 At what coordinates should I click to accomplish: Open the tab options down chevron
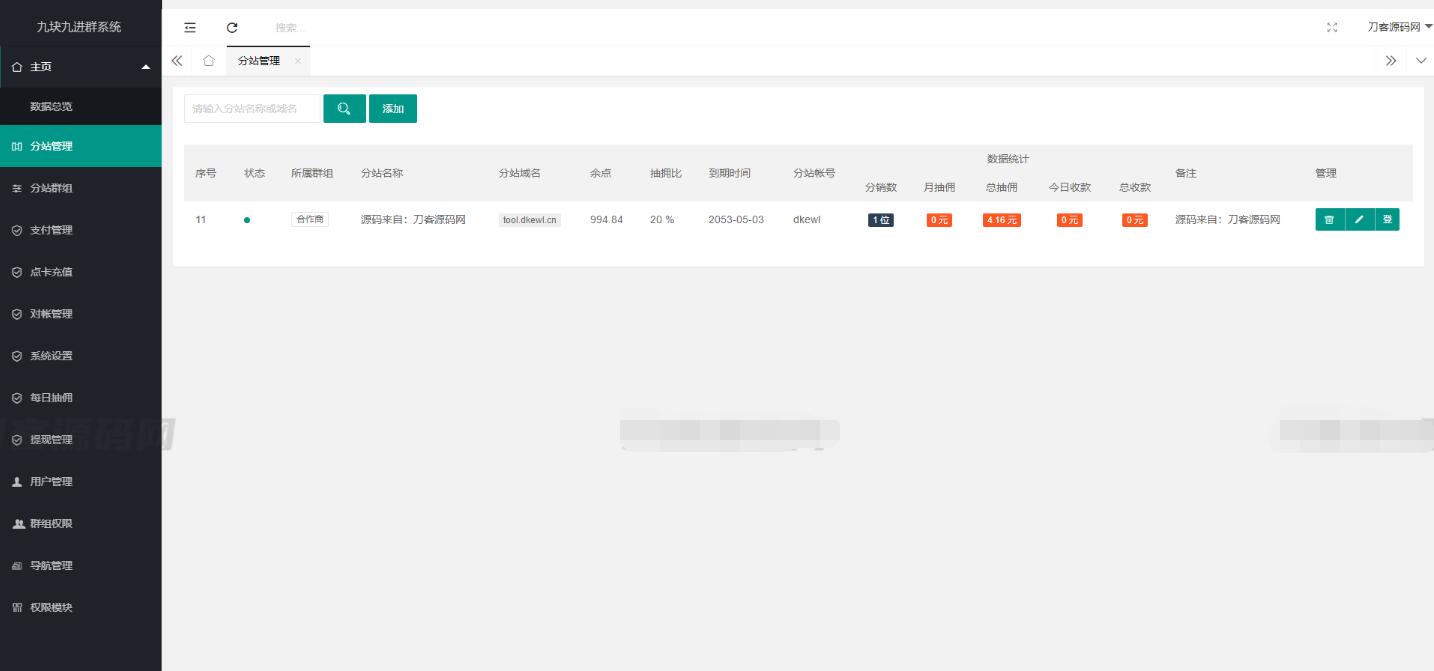tap(1421, 61)
